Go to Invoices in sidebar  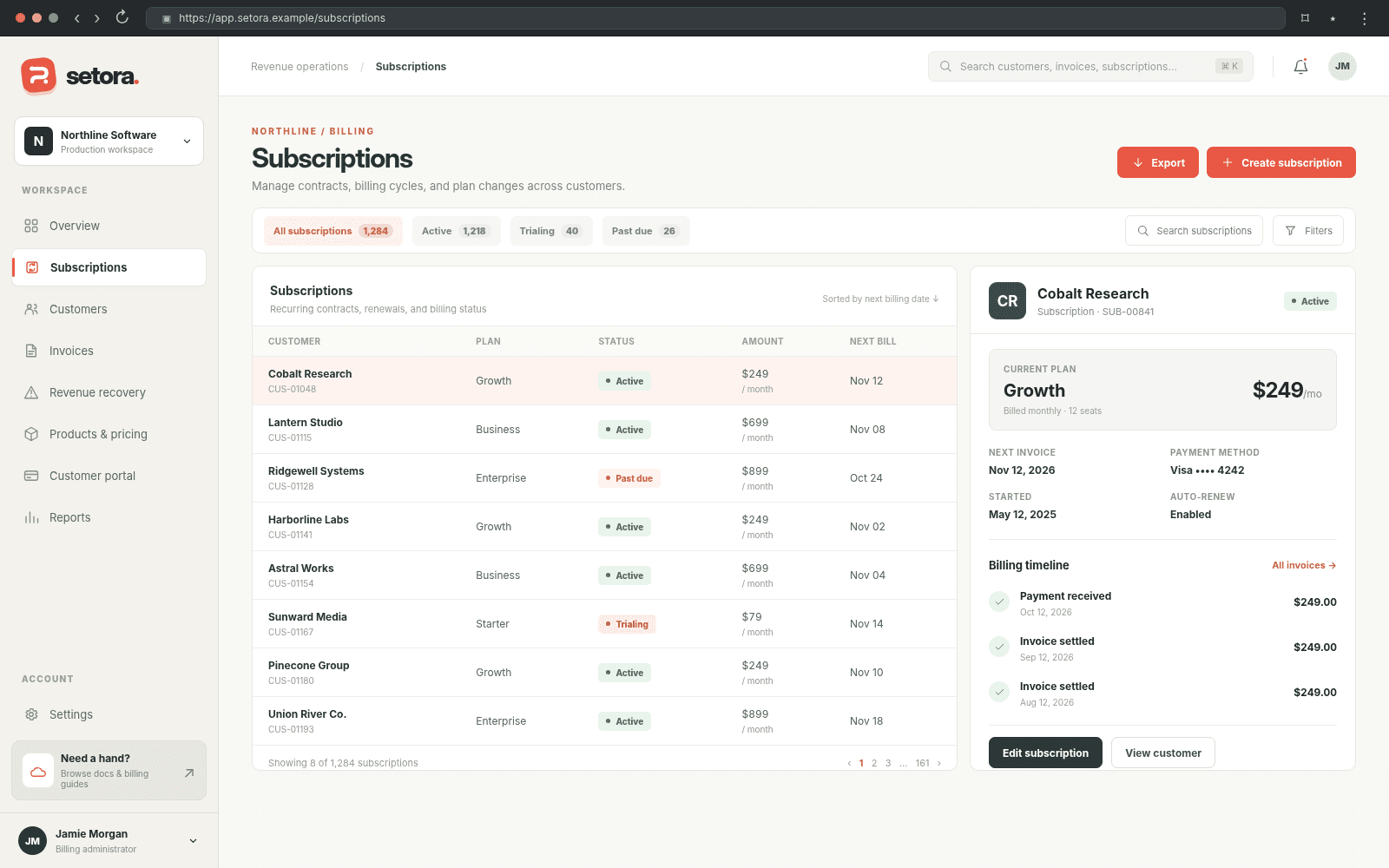click(x=109, y=351)
